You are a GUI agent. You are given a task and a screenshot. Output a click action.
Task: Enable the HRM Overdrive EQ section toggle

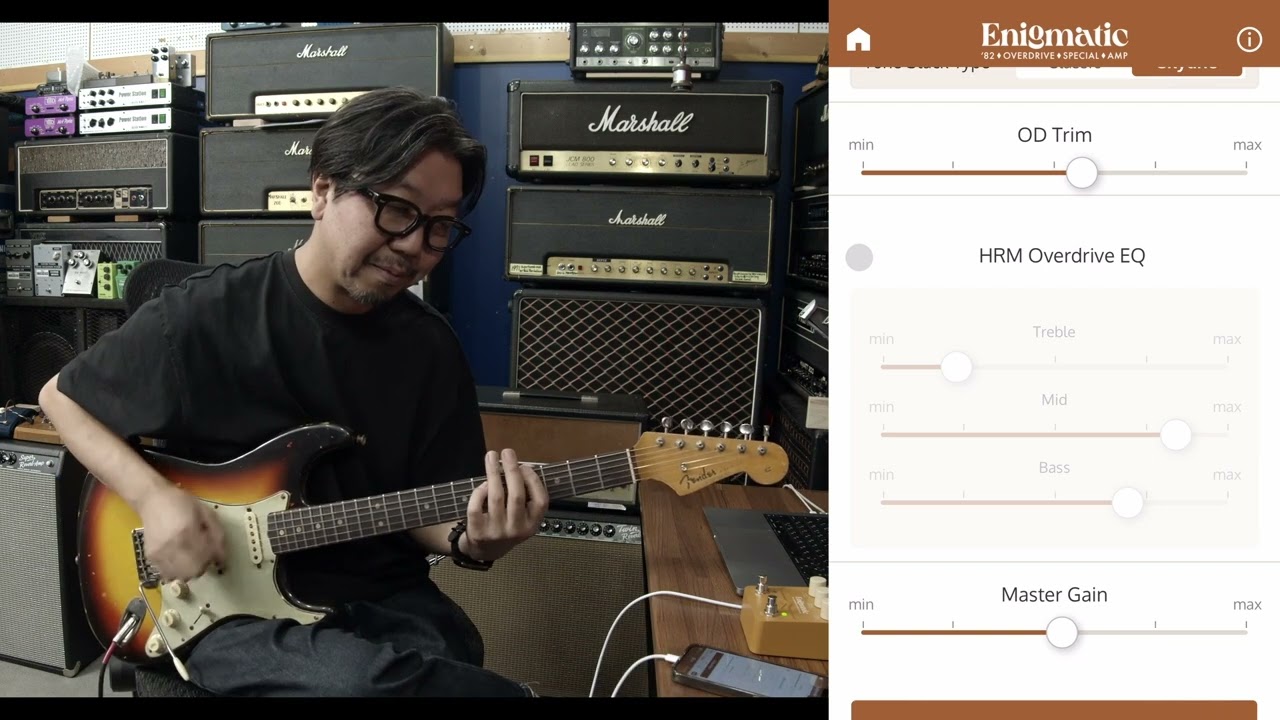click(859, 257)
